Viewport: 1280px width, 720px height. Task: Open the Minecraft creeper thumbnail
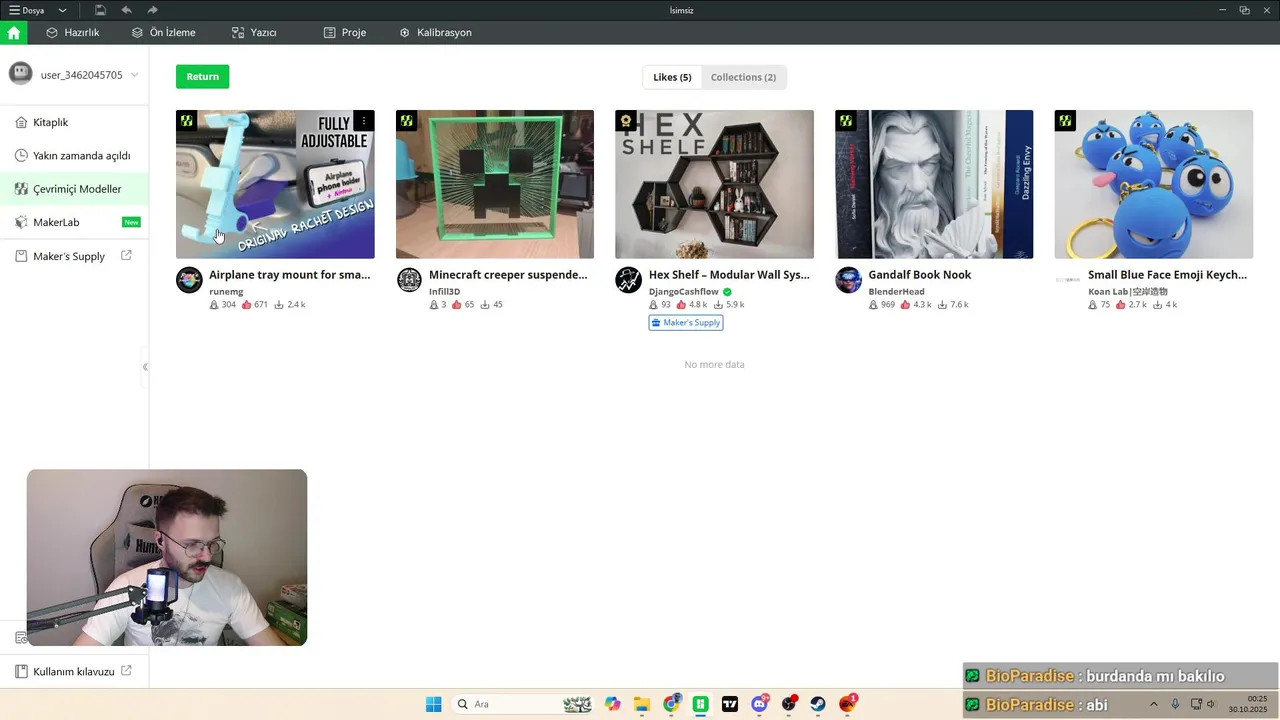[495, 184]
